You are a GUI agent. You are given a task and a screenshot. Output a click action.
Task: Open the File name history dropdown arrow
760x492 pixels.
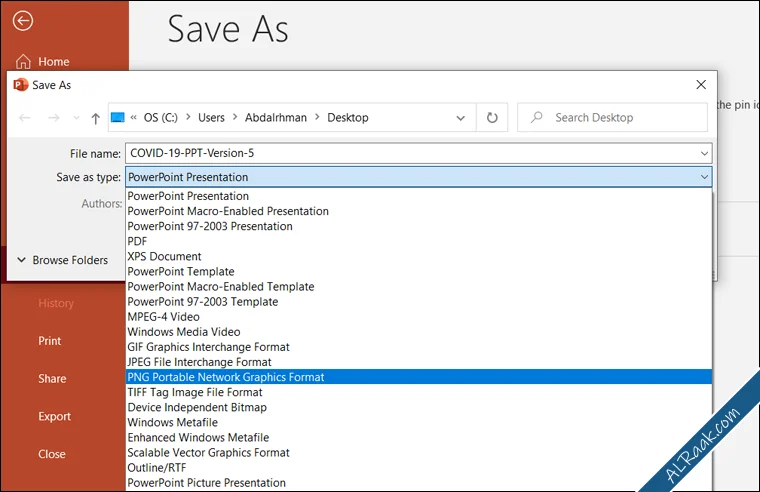click(x=704, y=154)
